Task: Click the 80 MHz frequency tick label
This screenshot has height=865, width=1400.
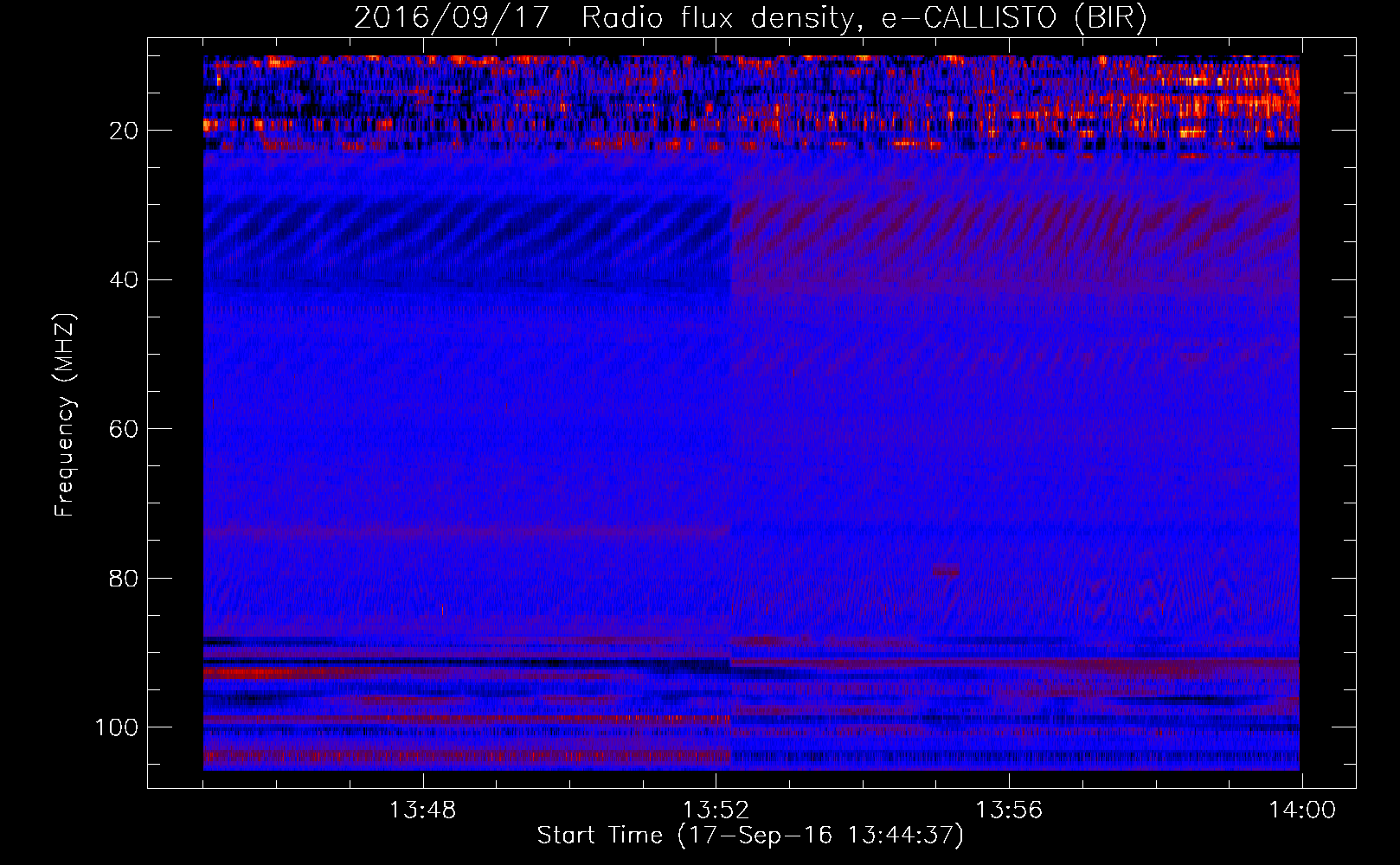Action: point(125,578)
